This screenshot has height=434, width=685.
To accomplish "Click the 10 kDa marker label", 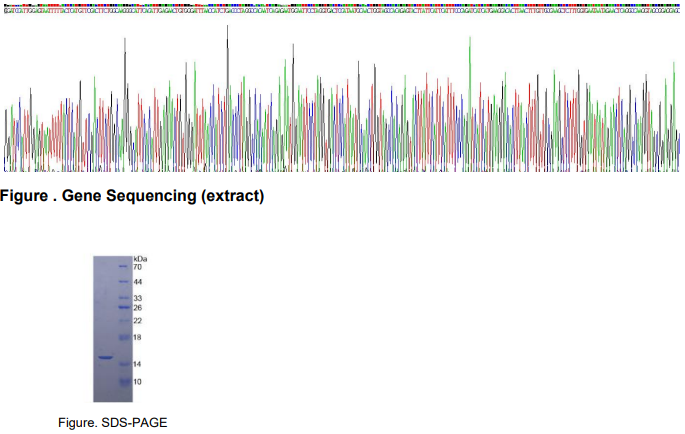I will click(137, 382).
